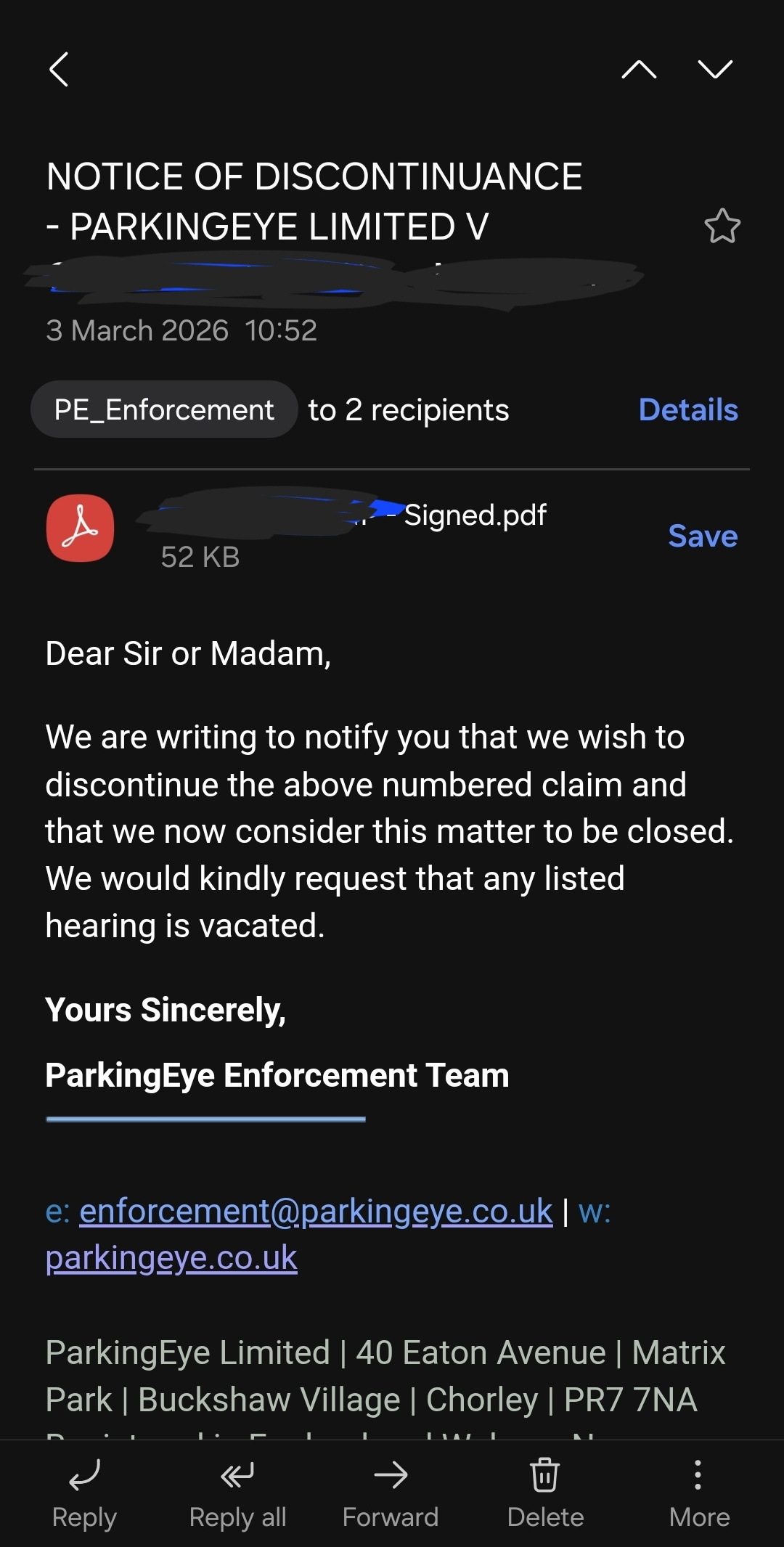
Task: Open the More options menu
Action: [698, 1475]
